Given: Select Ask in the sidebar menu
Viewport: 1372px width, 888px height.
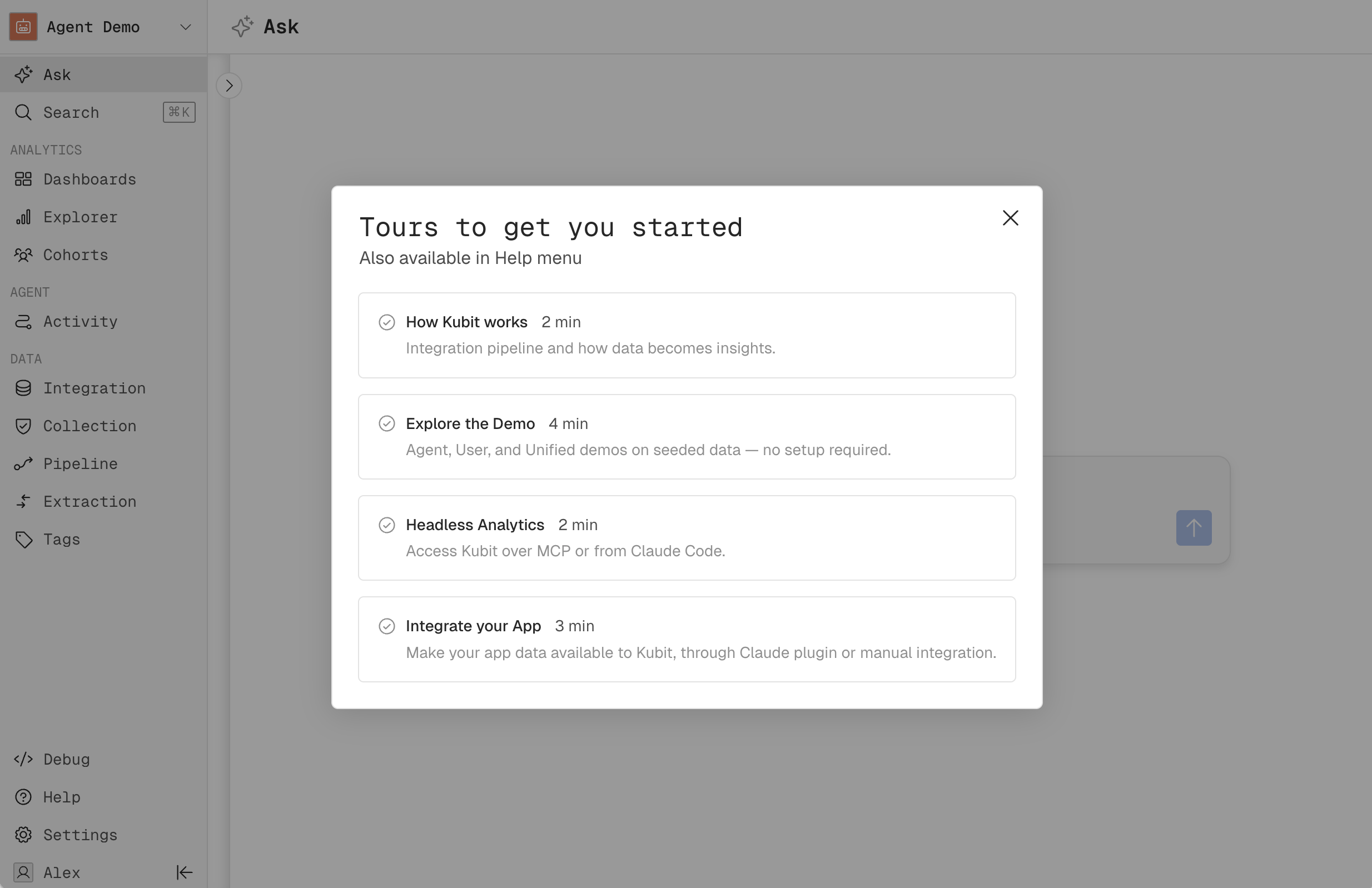Looking at the screenshot, I should click(104, 74).
